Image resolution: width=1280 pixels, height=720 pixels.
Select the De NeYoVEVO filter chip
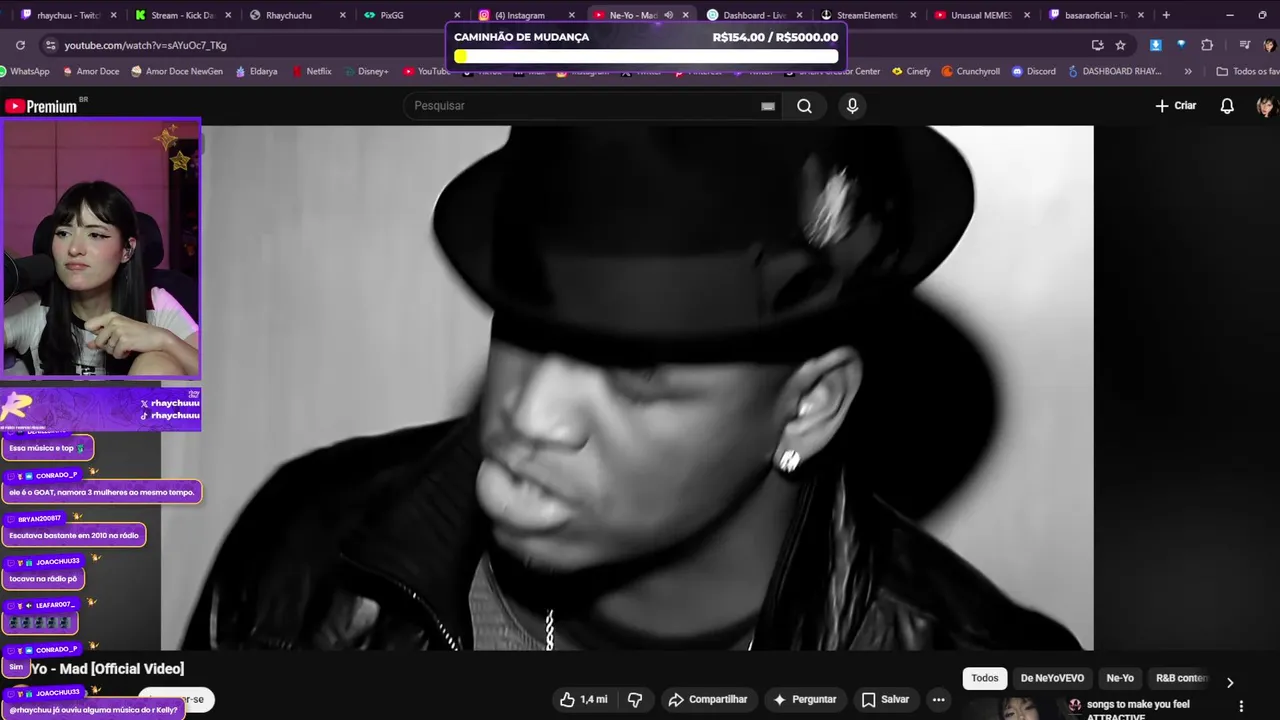(1052, 678)
